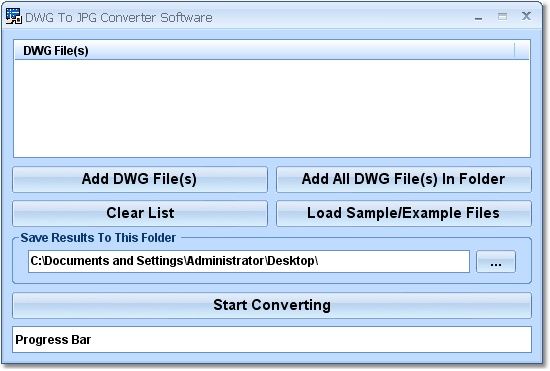Choose Add All DWG File(s) In Folder
Viewport: 550px width, 371px height.
pyautogui.click(x=404, y=179)
